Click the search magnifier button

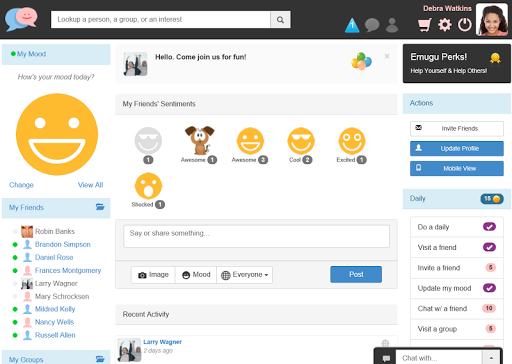pos(280,20)
